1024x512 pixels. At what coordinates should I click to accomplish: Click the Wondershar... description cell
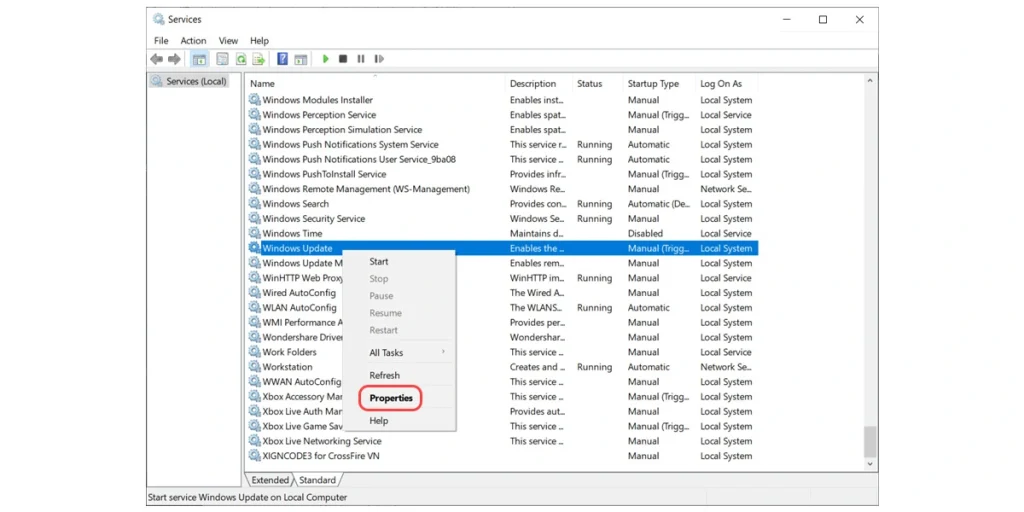(x=537, y=337)
